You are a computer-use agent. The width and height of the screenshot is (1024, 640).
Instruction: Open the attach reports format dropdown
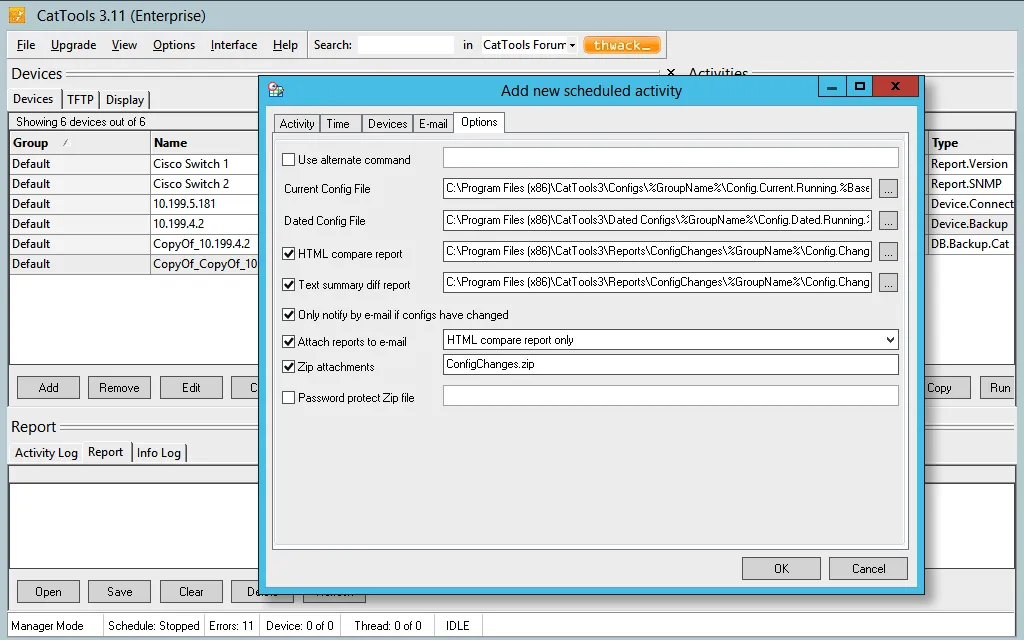coord(889,338)
